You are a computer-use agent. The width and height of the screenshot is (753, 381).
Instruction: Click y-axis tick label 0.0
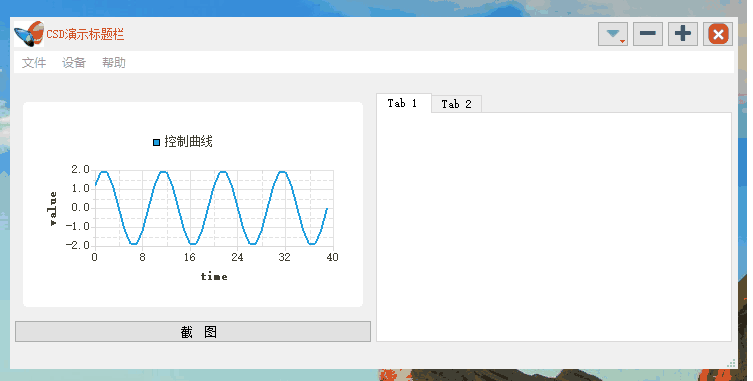[80, 208]
